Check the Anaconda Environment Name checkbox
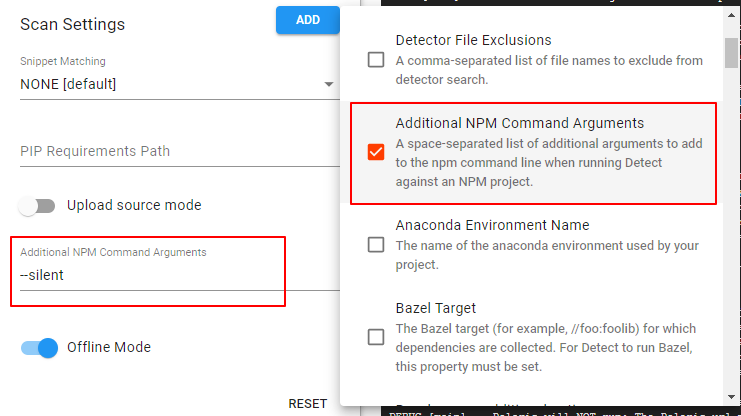Screen dimensions: 741x416 tap(376, 245)
